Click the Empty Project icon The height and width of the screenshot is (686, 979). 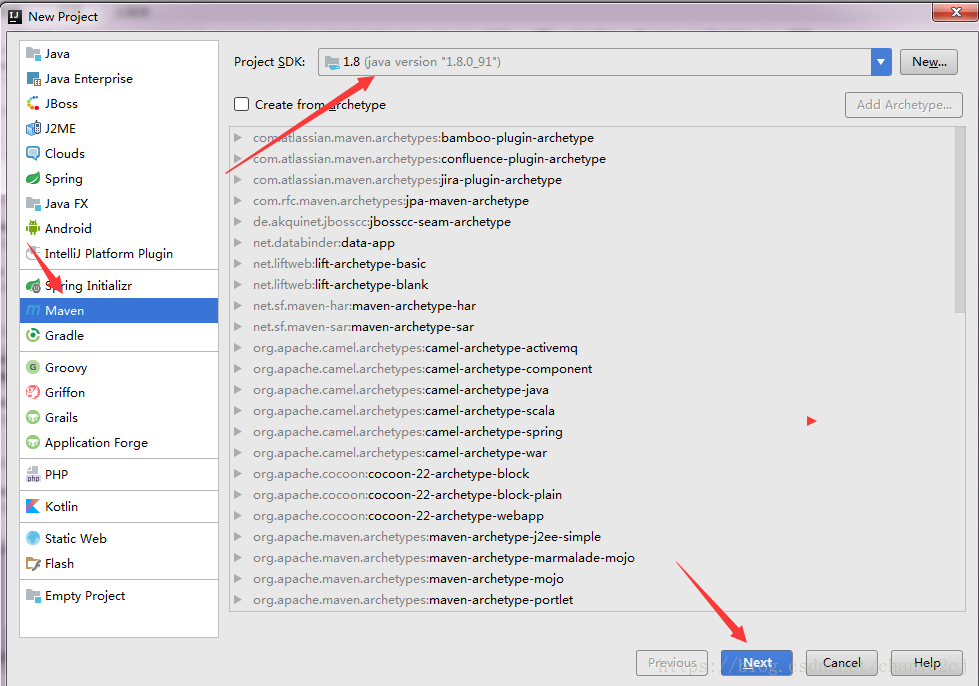click(x=33, y=595)
